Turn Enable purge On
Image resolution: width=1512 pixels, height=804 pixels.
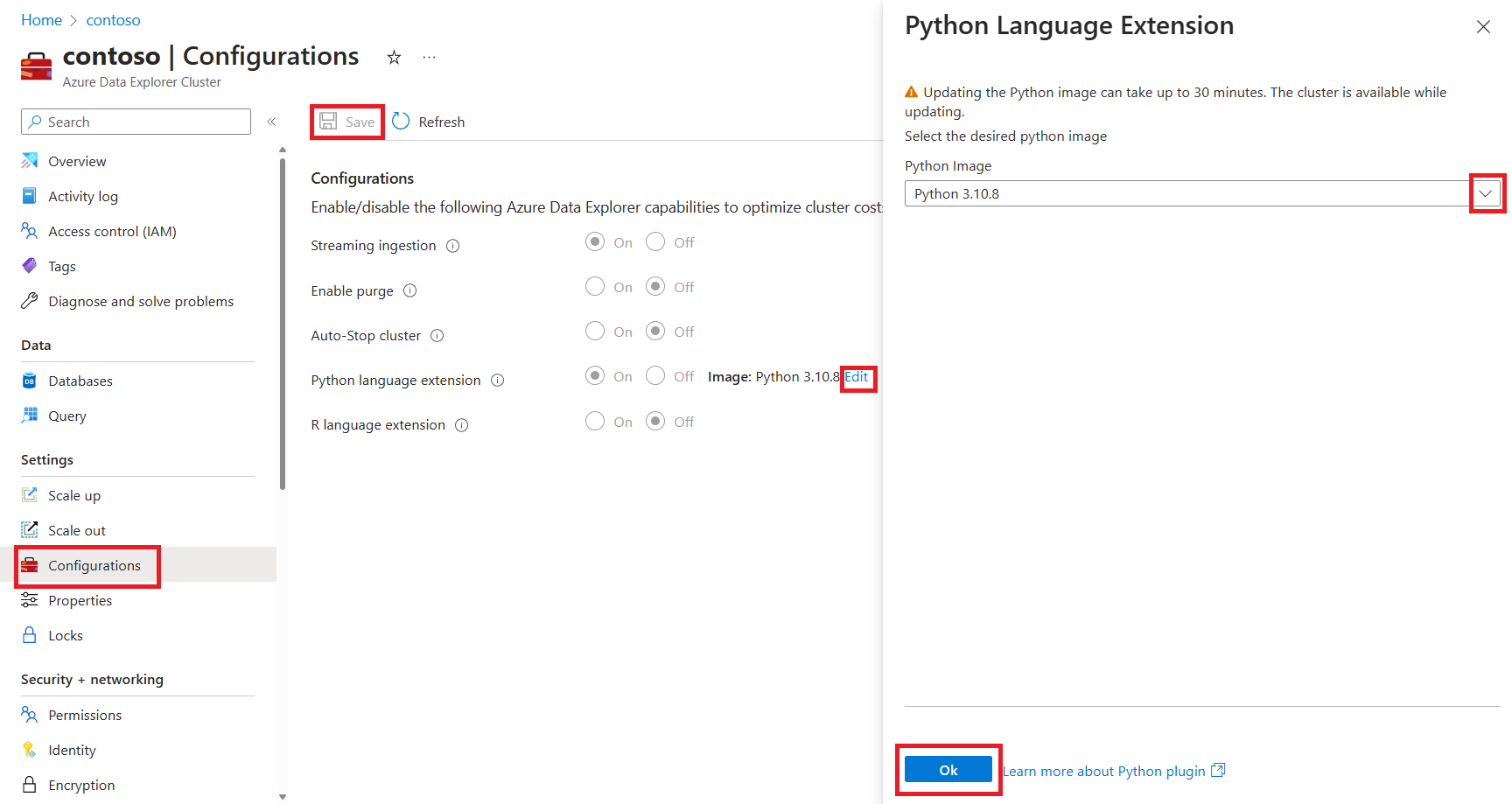pyautogui.click(x=595, y=286)
